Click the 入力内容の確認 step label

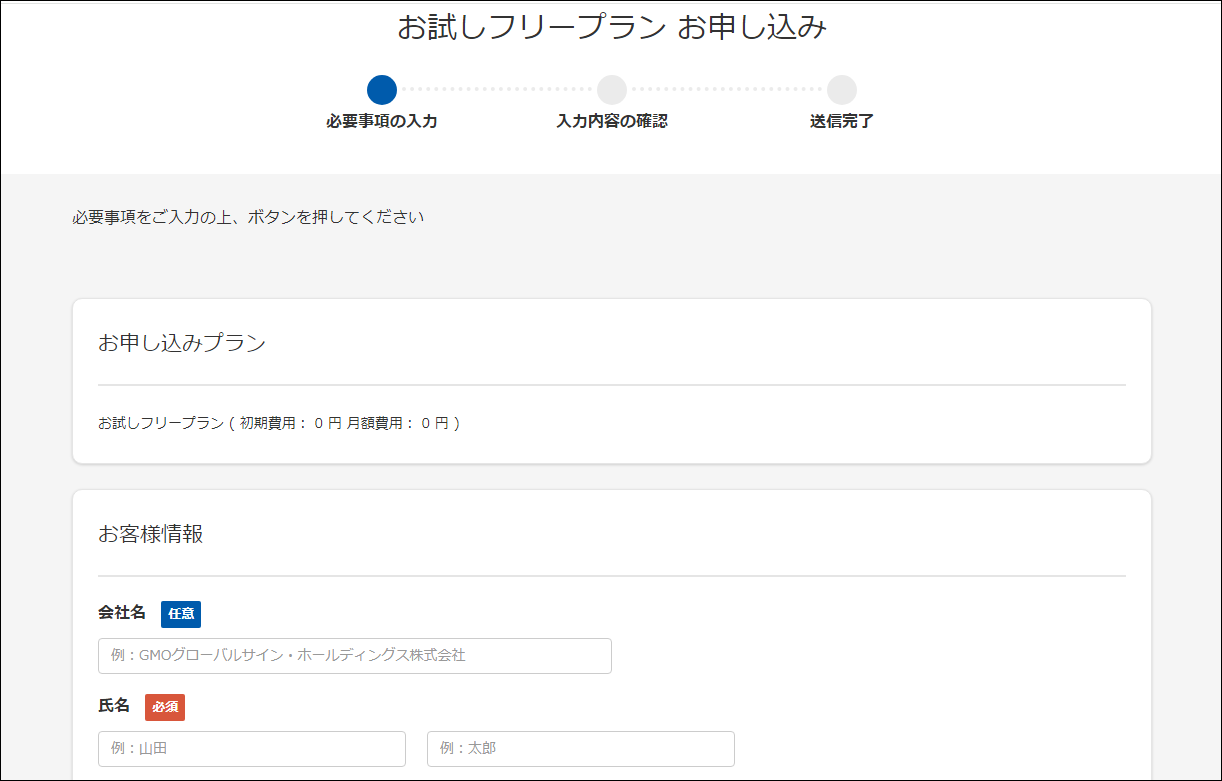pos(612,122)
